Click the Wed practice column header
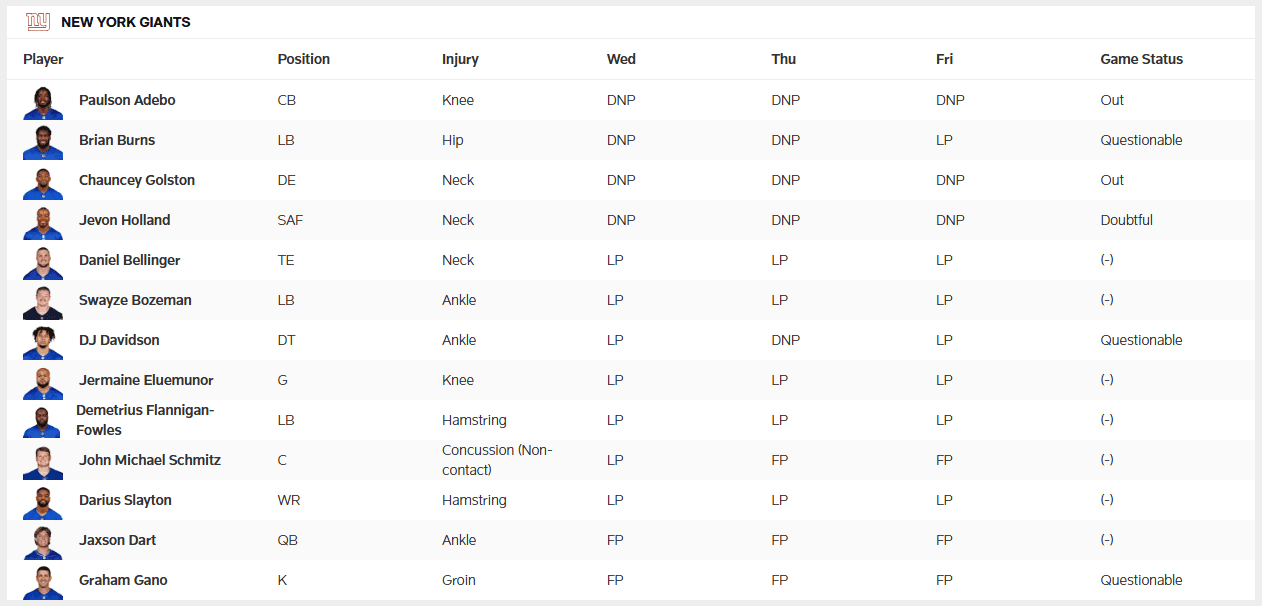Screen dimensions: 1262x606 pos(621,59)
